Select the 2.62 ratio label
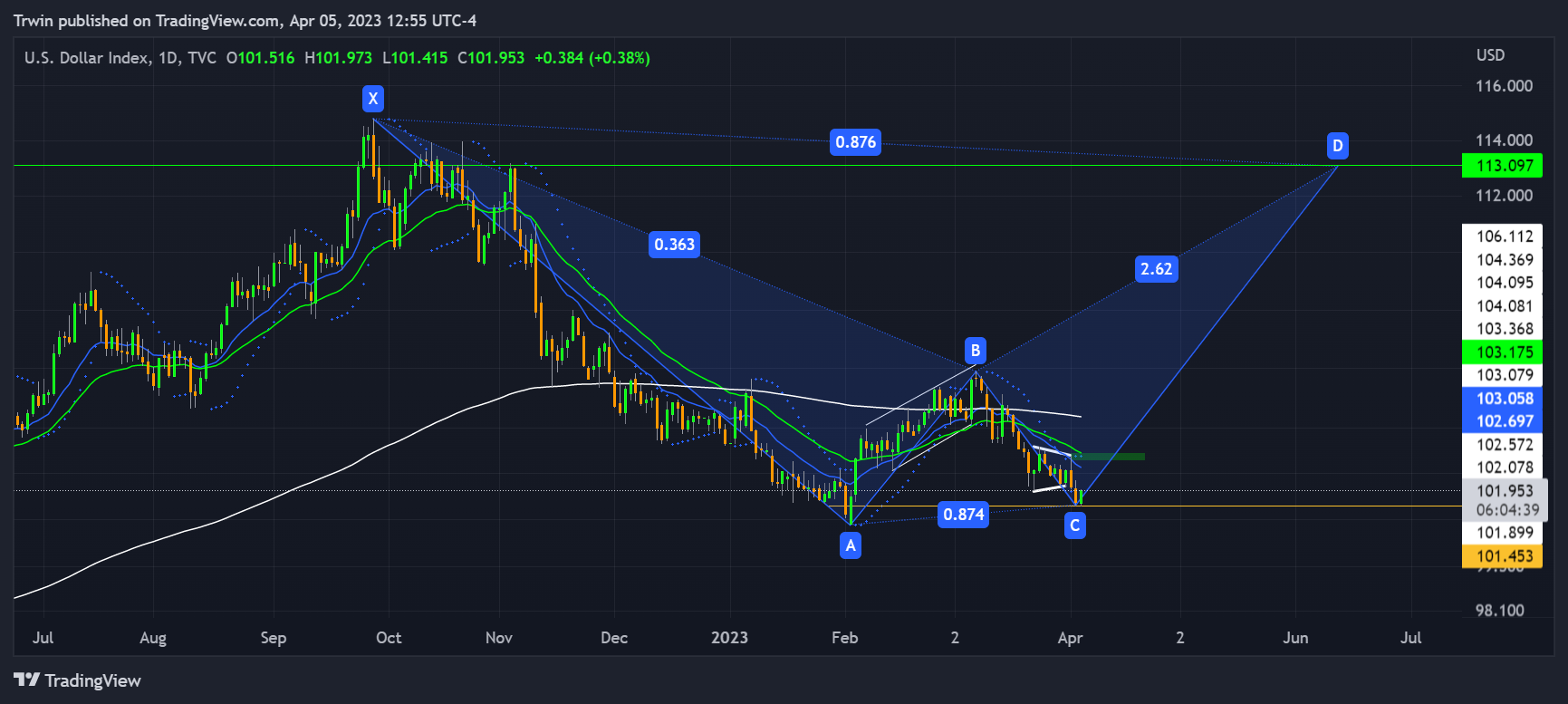 point(1156,269)
